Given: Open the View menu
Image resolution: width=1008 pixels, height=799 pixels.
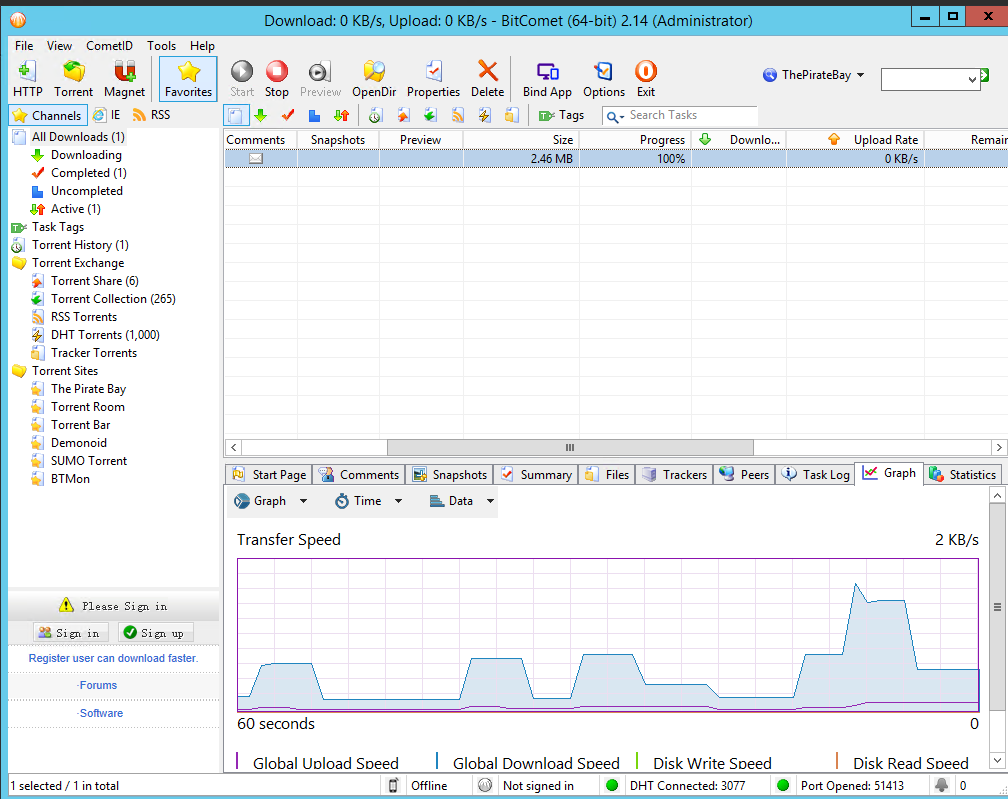Looking at the screenshot, I should point(59,46).
